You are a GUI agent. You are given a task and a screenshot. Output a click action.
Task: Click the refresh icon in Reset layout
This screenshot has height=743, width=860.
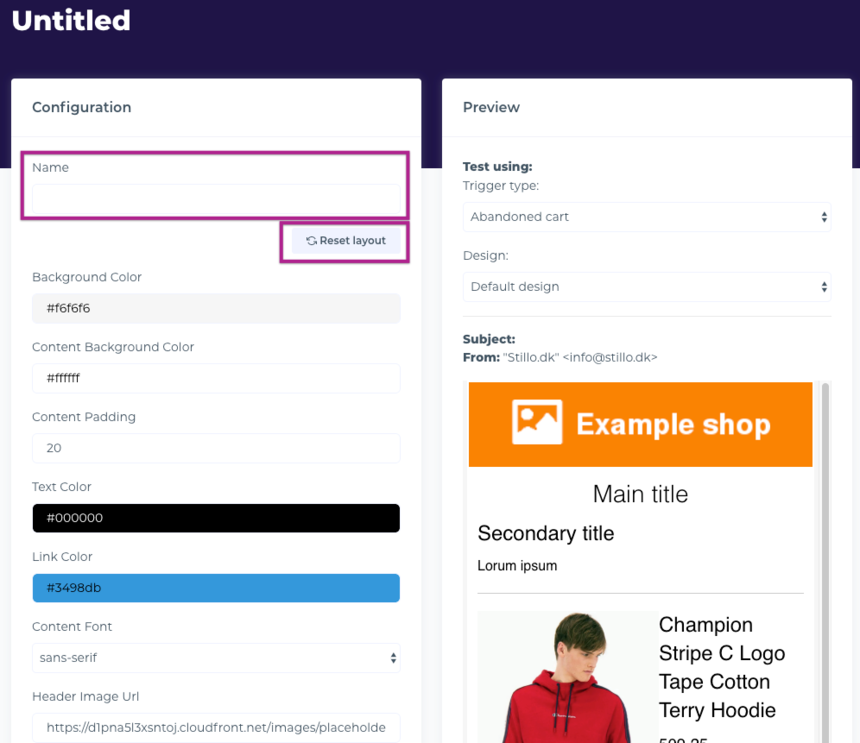[312, 241]
